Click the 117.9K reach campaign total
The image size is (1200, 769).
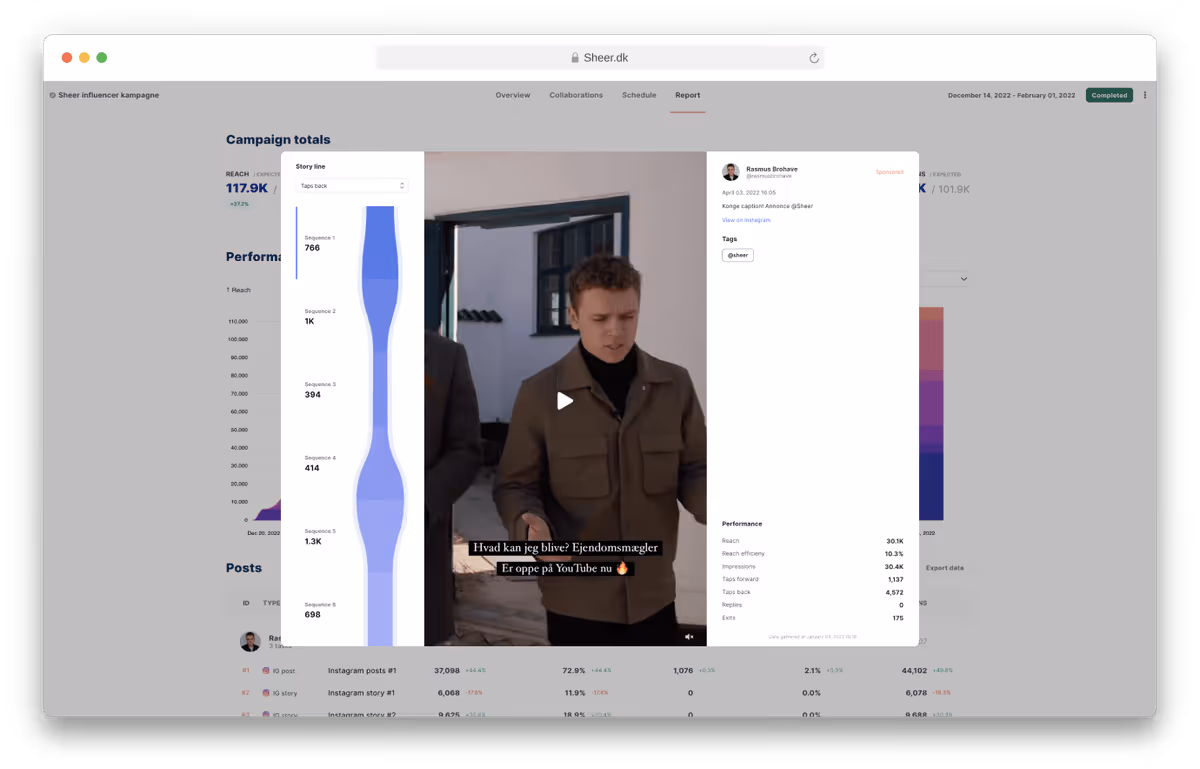tap(247, 188)
